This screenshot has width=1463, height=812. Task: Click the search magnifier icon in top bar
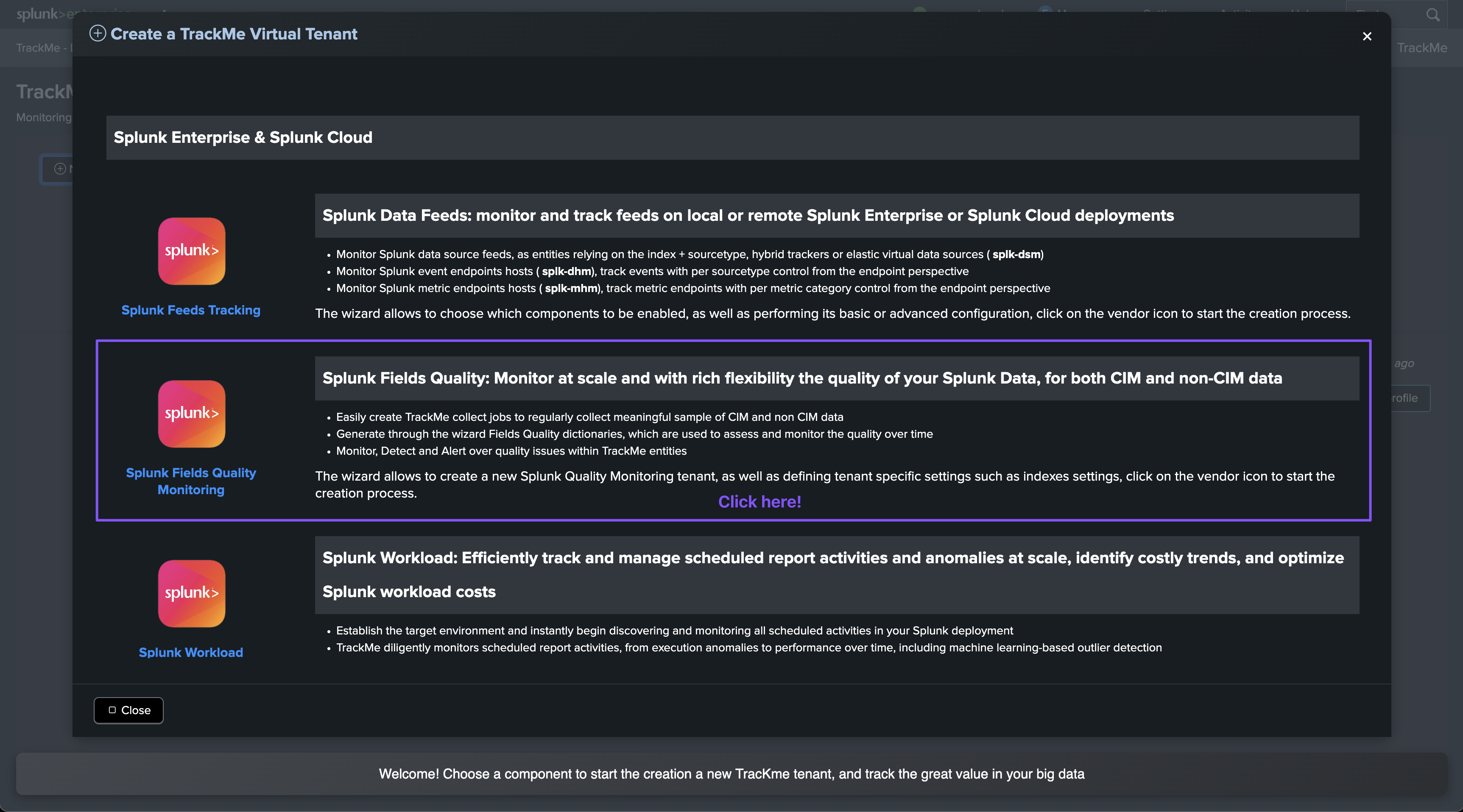coord(1433,15)
